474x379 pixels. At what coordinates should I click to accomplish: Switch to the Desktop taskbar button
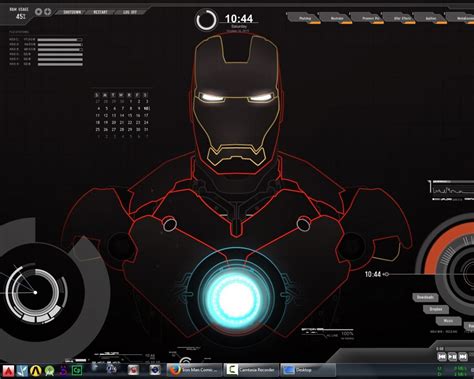pos(308,370)
